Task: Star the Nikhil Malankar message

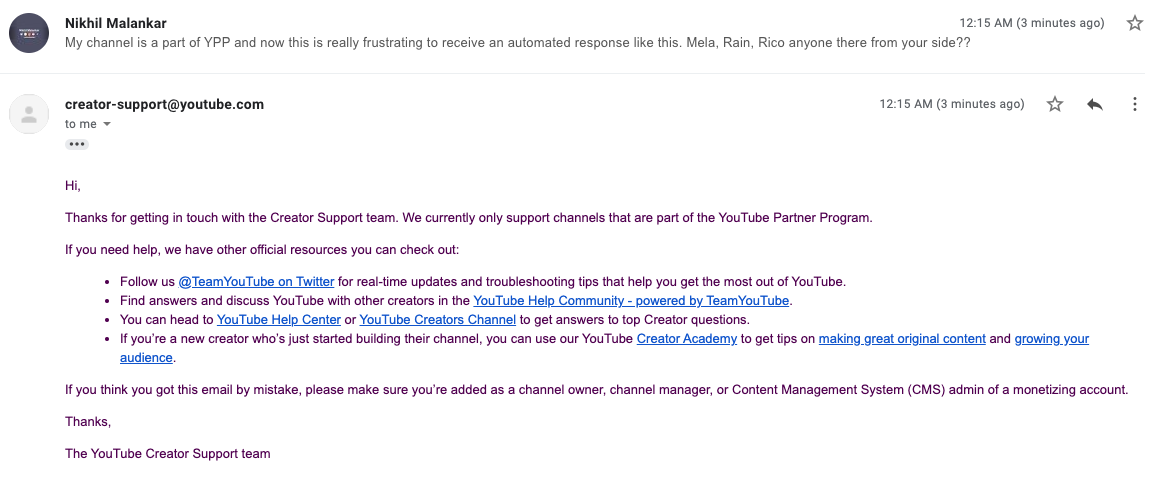Action: click(x=1134, y=23)
